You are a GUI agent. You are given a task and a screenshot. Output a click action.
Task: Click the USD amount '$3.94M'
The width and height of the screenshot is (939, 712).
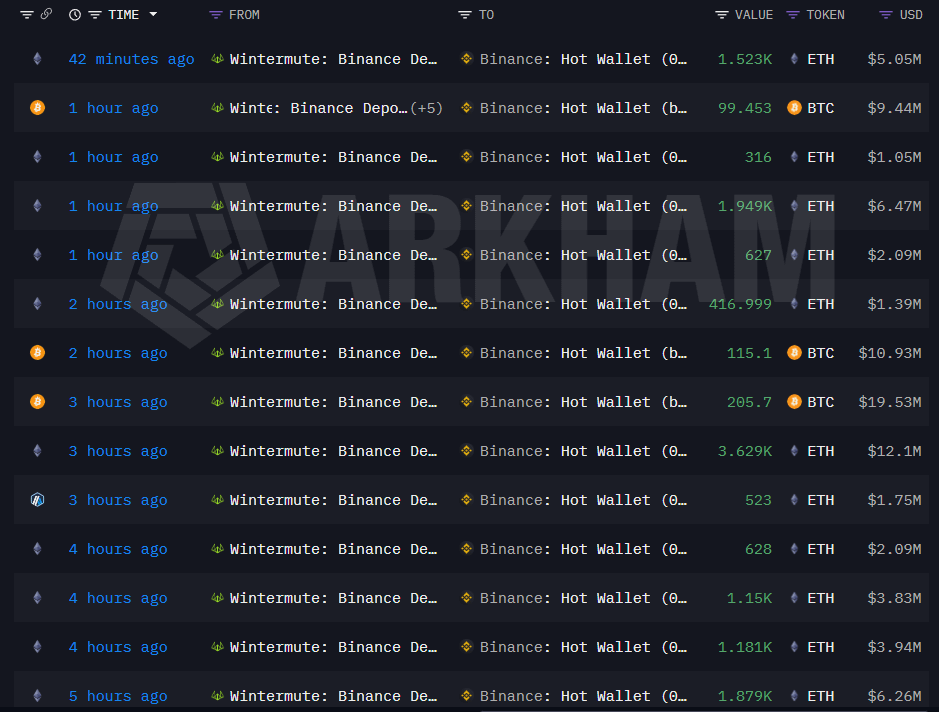coord(894,647)
